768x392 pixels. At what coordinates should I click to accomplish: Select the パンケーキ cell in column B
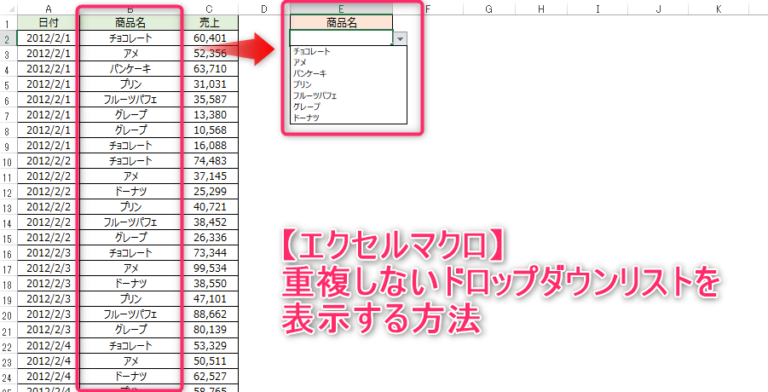click(130, 69)
